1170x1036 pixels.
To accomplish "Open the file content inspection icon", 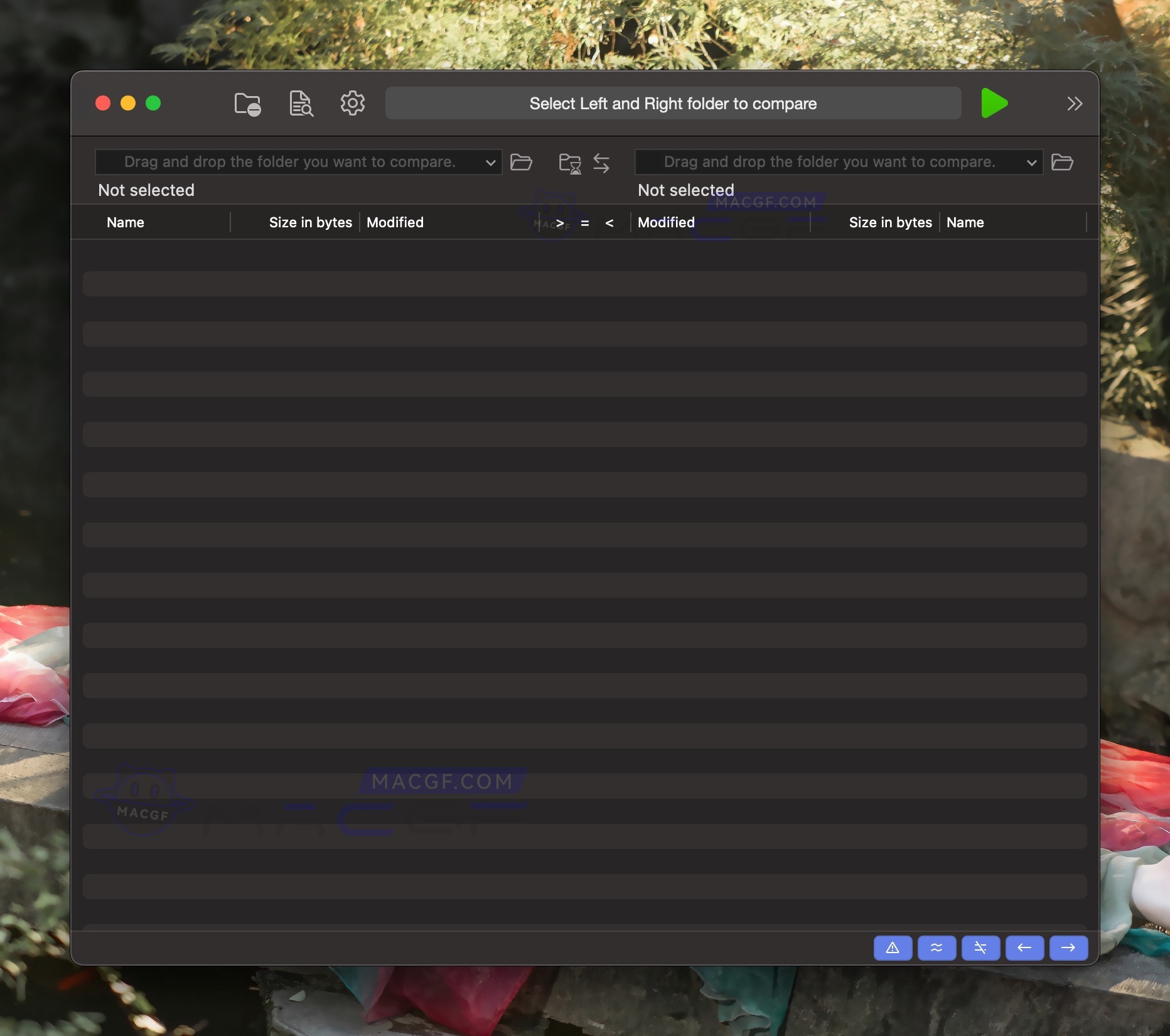I will click(300, 104).
